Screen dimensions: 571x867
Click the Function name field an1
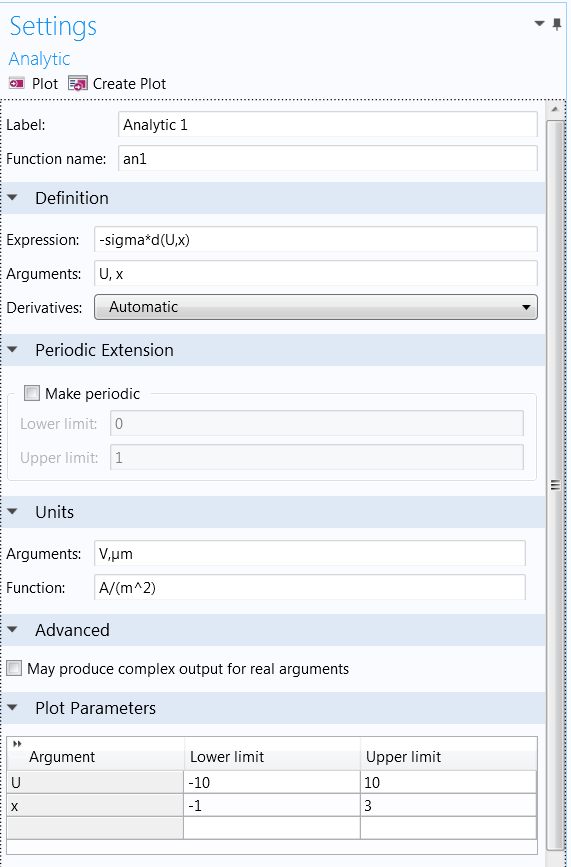328,159
